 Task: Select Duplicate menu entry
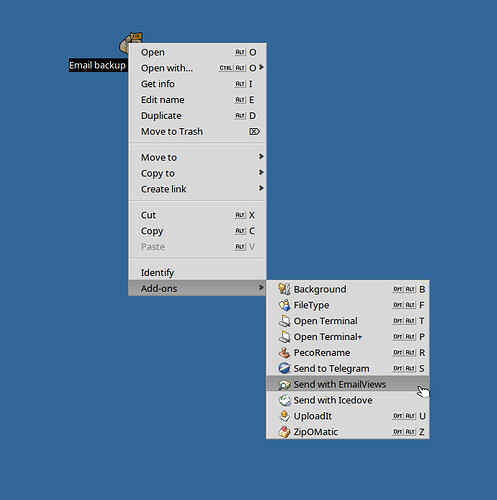197,116
